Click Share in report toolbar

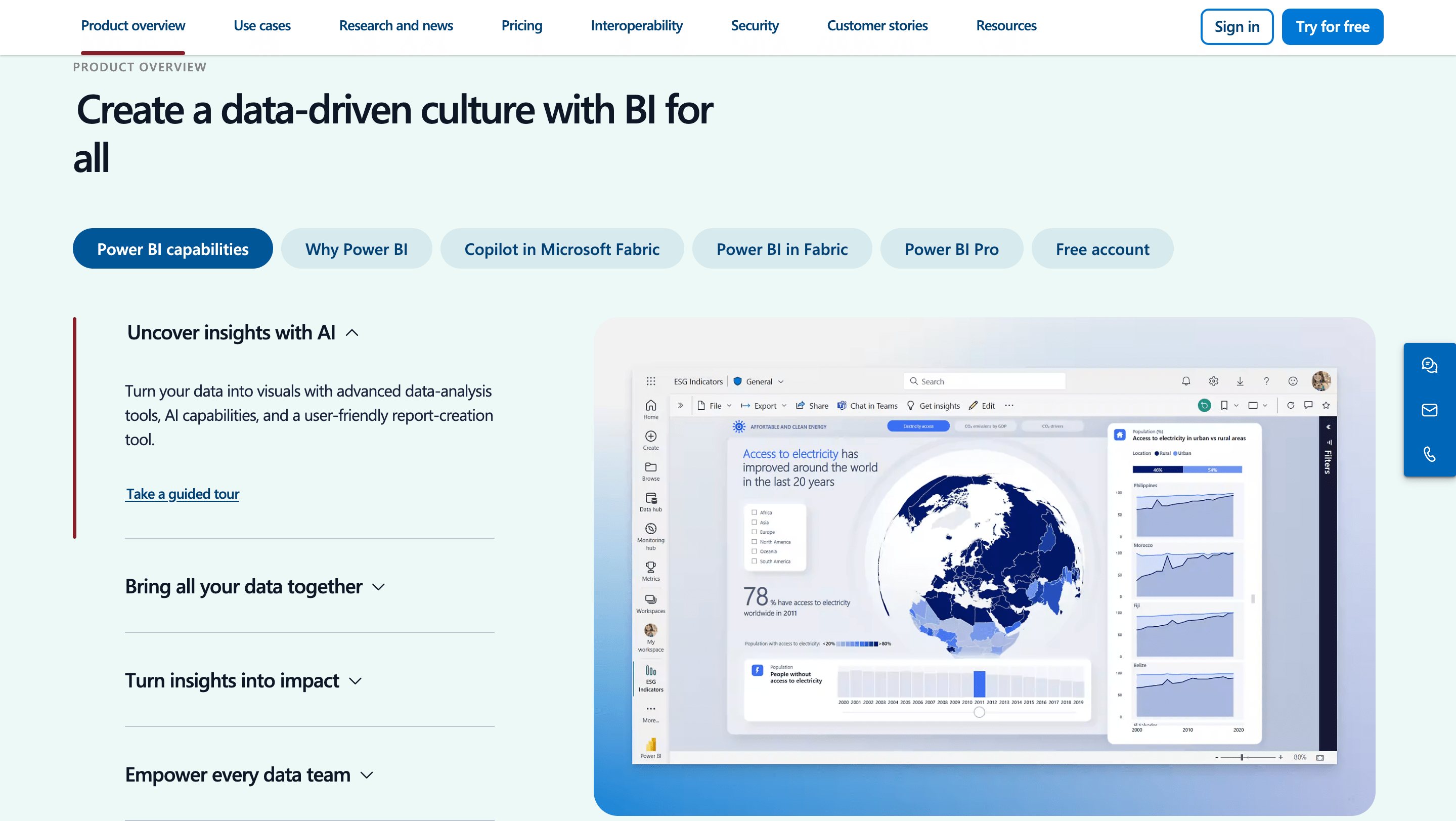pos(812,405)
